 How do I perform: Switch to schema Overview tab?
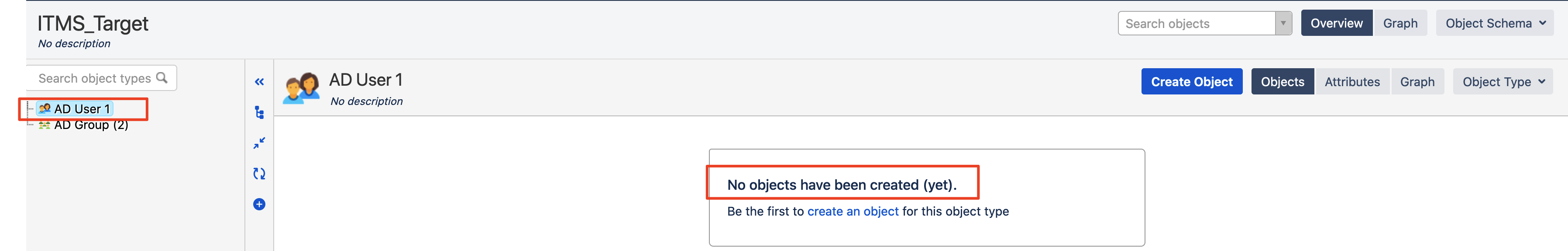(x=1336, y=23)
